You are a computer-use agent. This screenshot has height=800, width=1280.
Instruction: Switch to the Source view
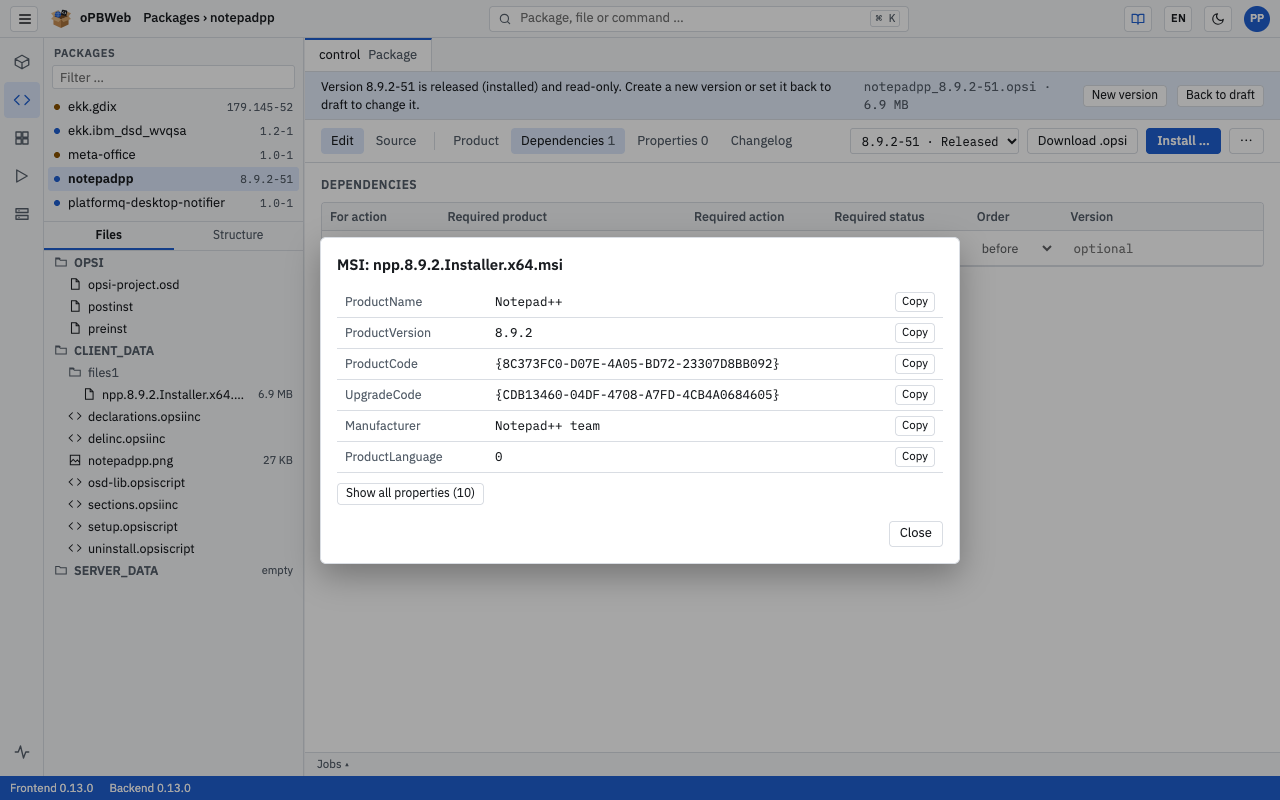click(396, 141)
